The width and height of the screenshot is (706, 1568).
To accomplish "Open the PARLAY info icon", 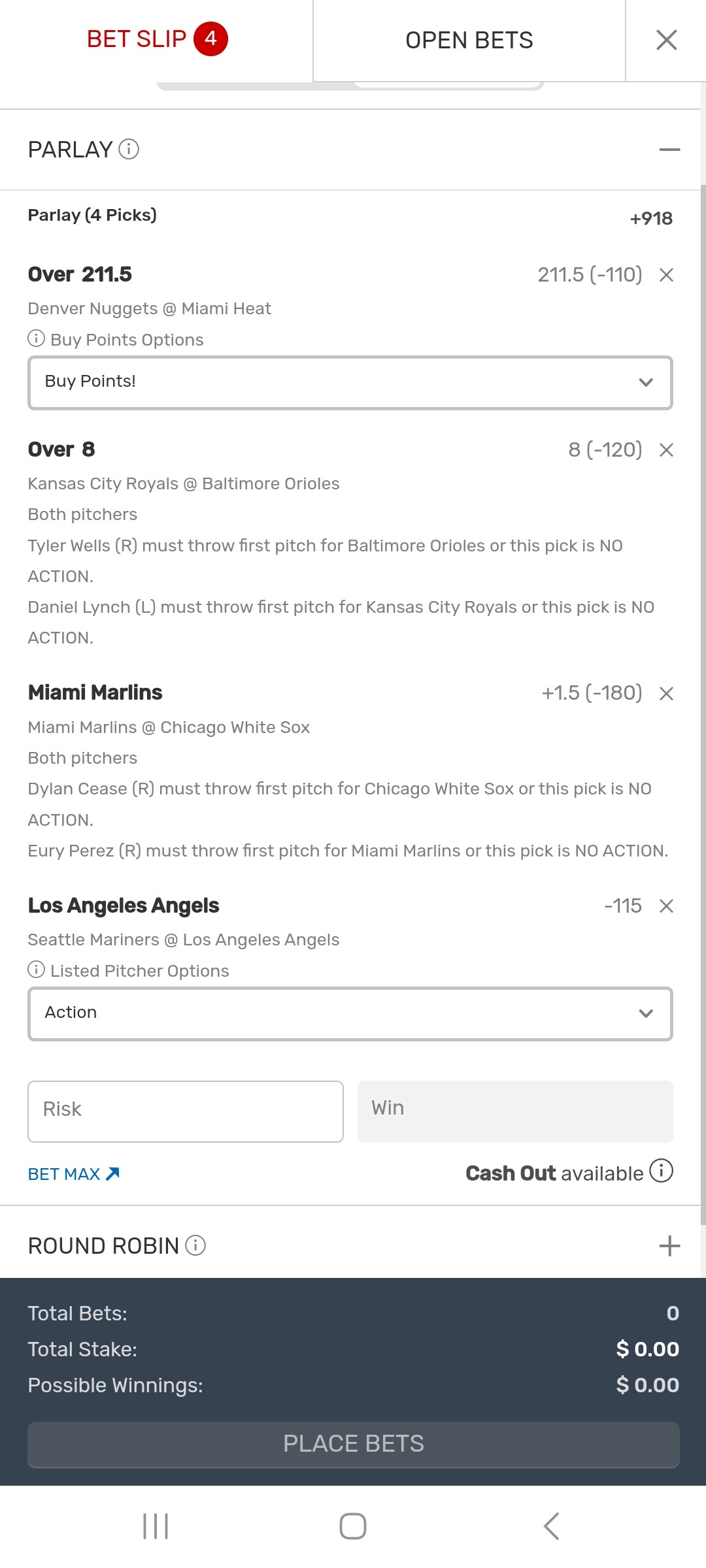I will point(129,150).
